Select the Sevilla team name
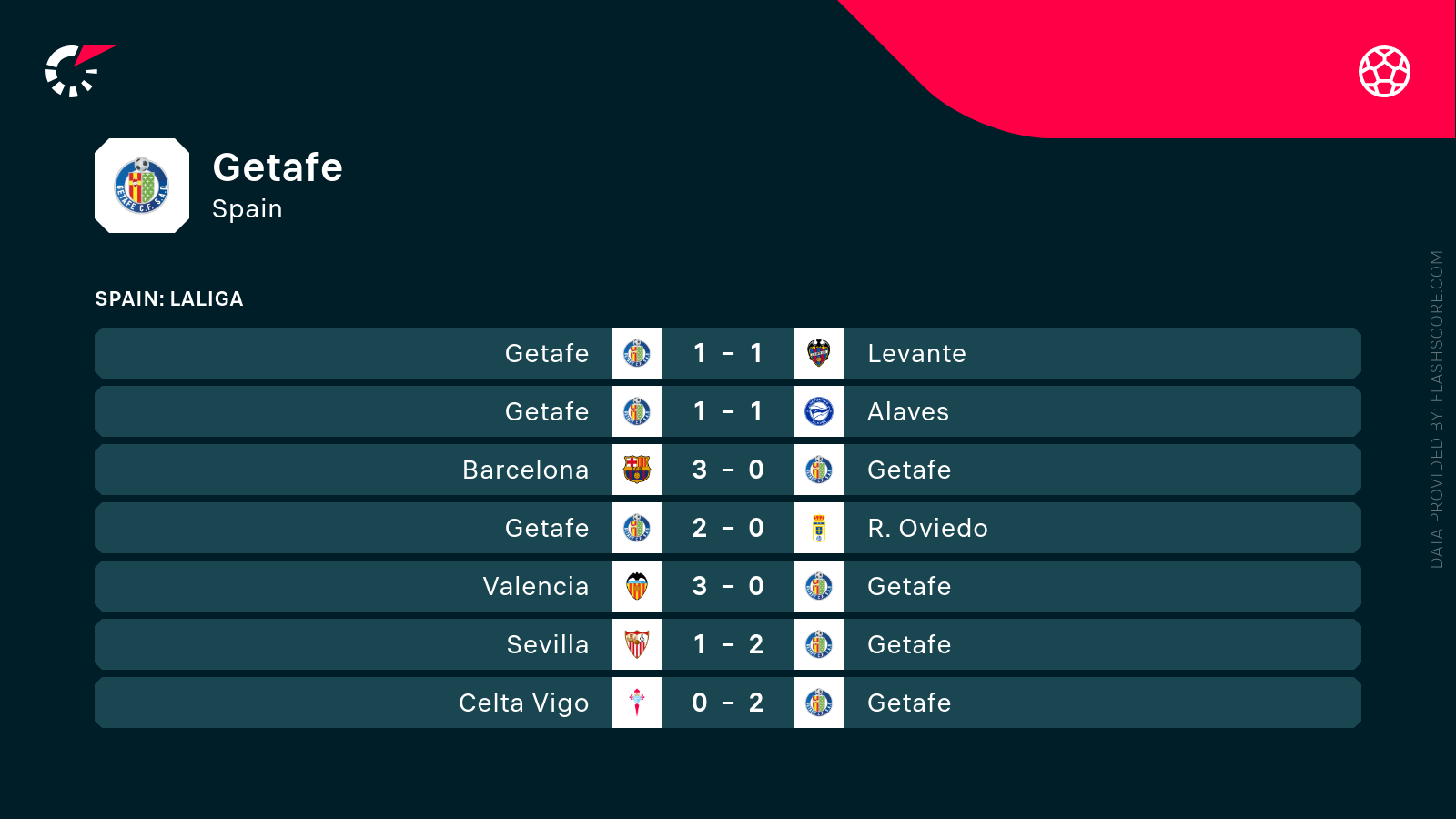Image resolution: width=1456 pixels, height=819 pixels. [547, 644]
